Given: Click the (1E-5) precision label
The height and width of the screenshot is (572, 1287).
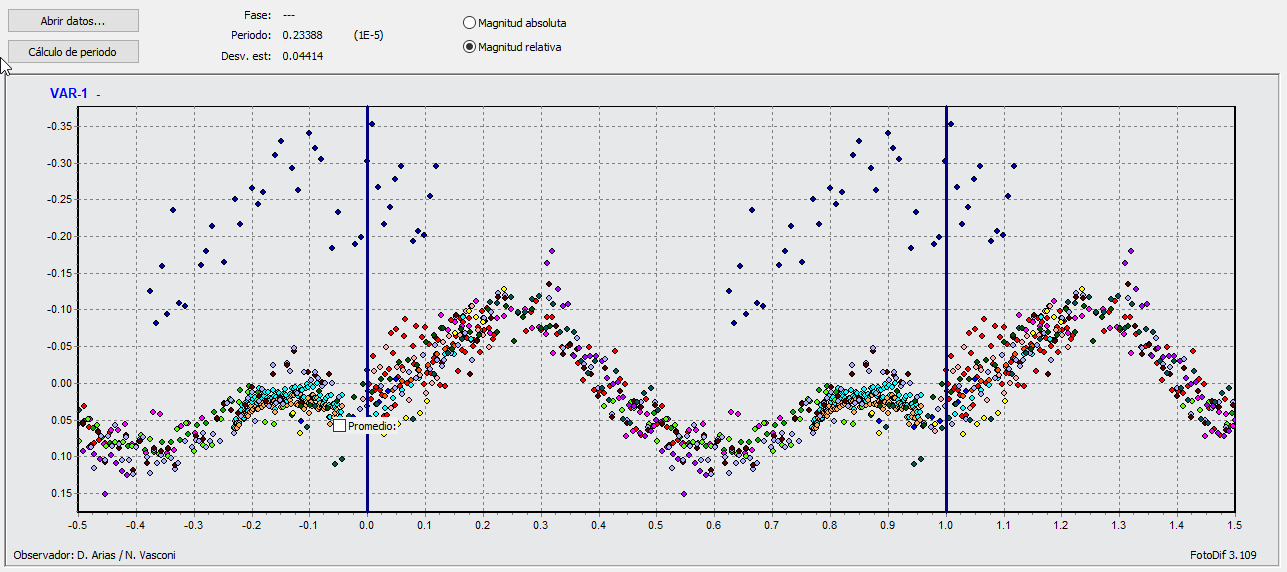Looking at the screenshot, I should 369,36.
